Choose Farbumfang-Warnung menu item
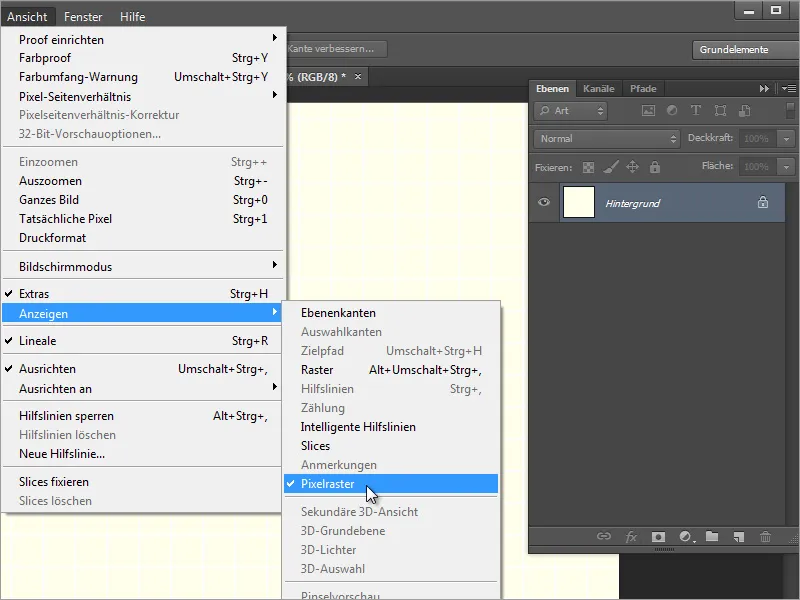 click(x=143, y=77)
